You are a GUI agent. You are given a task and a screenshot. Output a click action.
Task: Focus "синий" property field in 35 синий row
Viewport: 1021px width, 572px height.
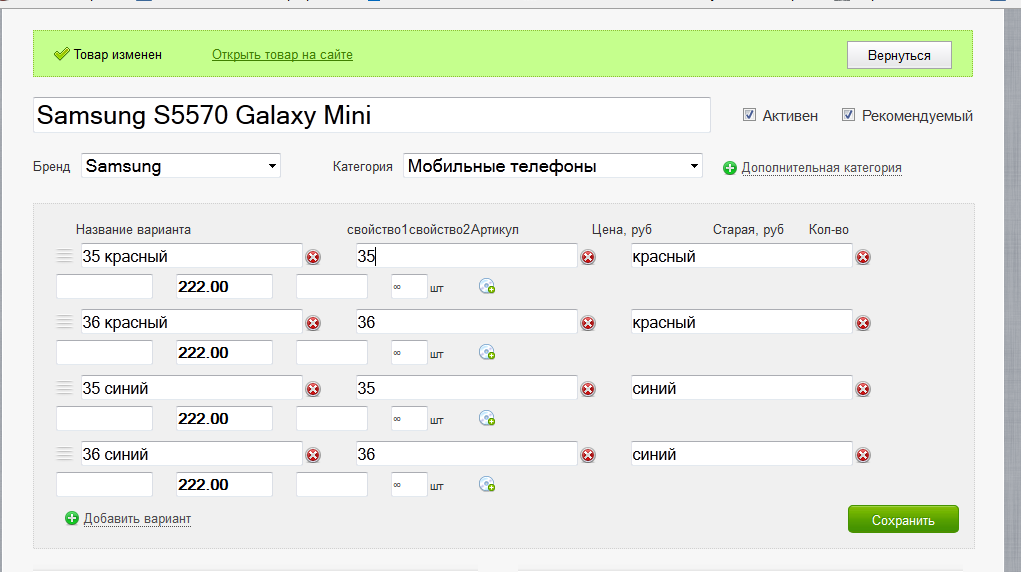[x=742, y=388]
